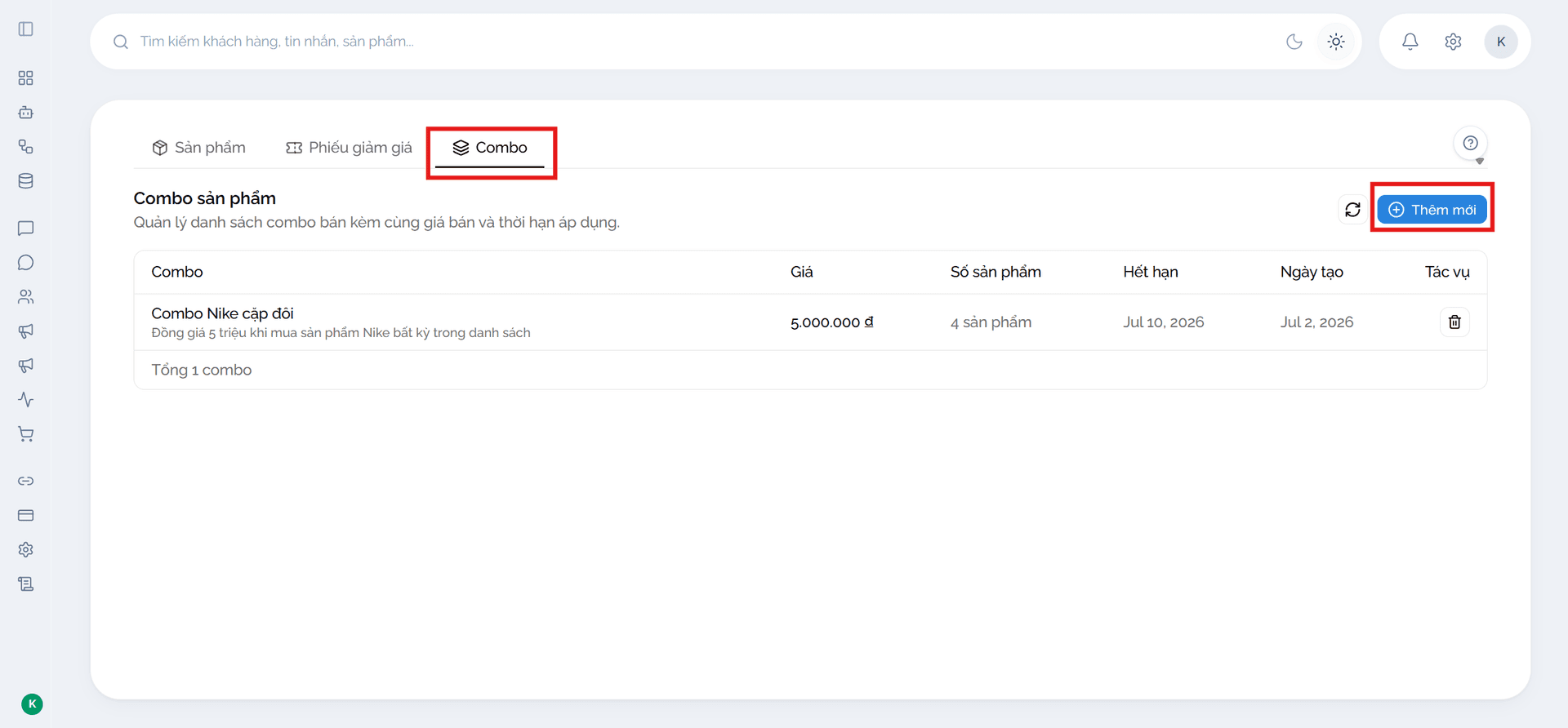The height and width of the screenshot is (728, 1568).
Task: Open the shopping cart icon in sidebar
Action: coord(26,434)
